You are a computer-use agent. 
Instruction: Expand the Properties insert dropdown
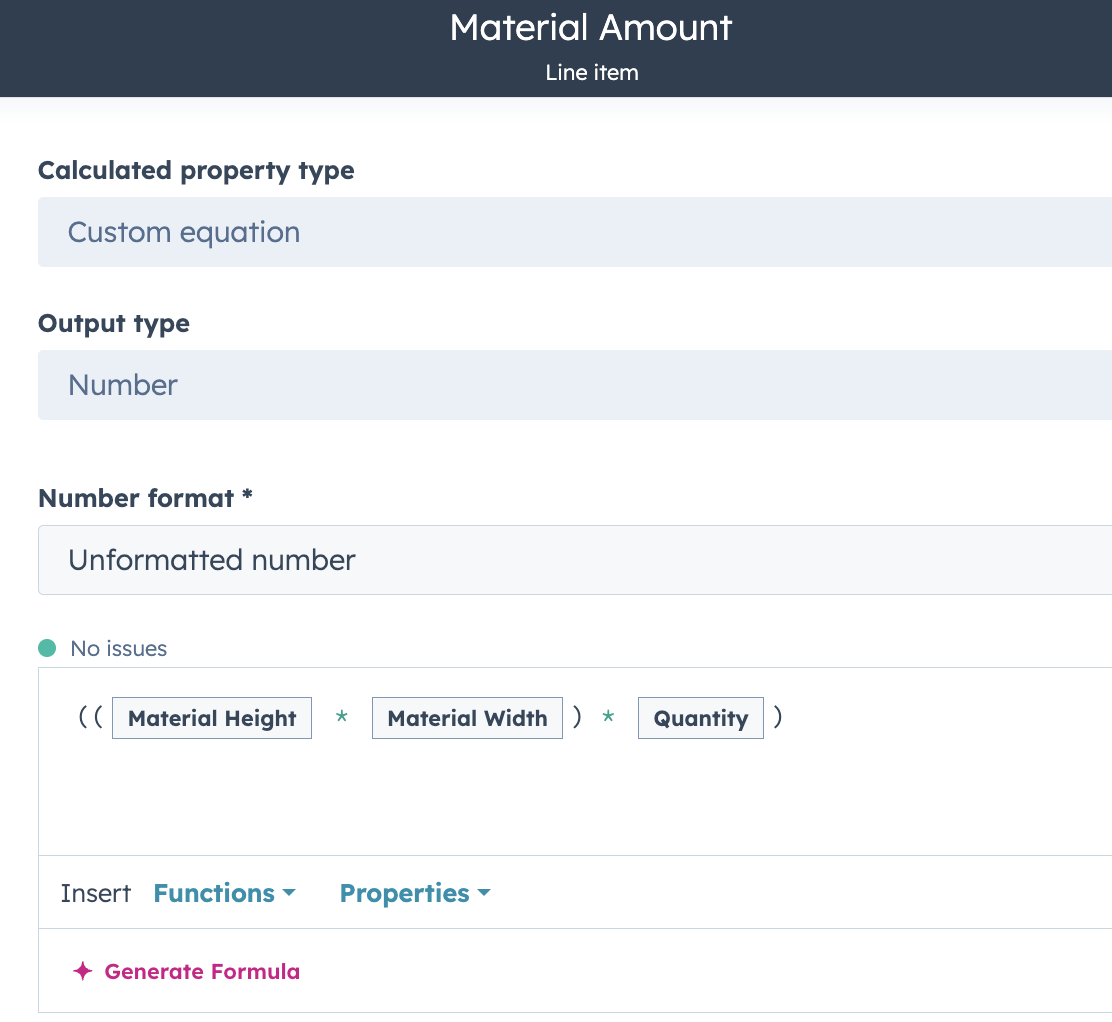pos(415,893)
